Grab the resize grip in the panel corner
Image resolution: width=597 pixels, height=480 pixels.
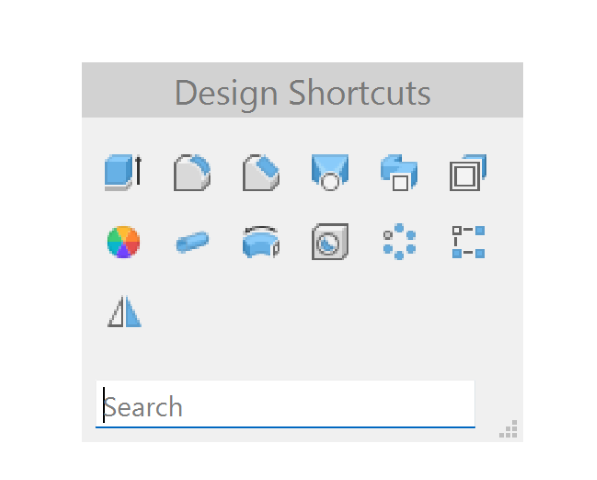coord(508,429)
